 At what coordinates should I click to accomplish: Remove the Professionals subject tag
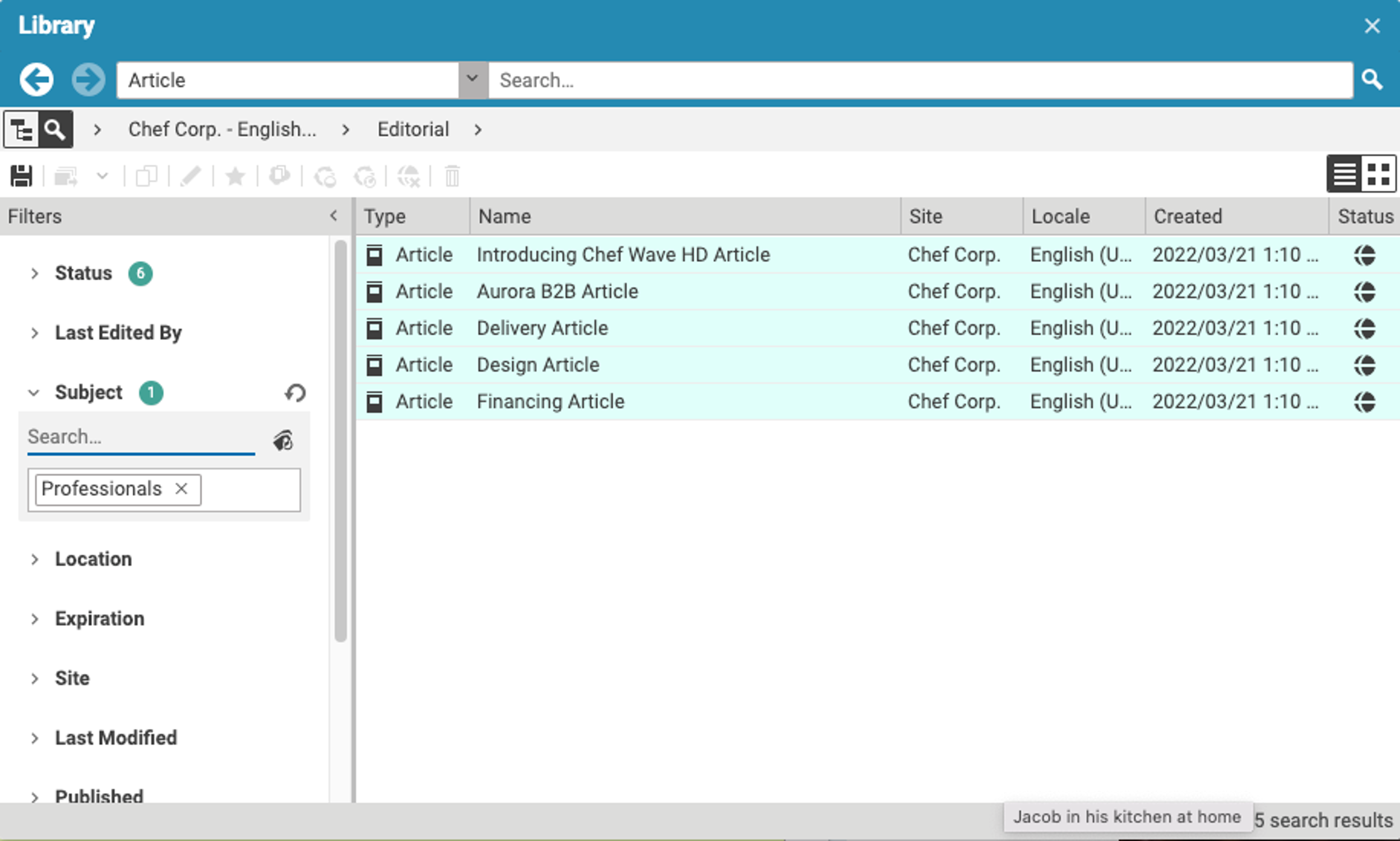[181, 488]
